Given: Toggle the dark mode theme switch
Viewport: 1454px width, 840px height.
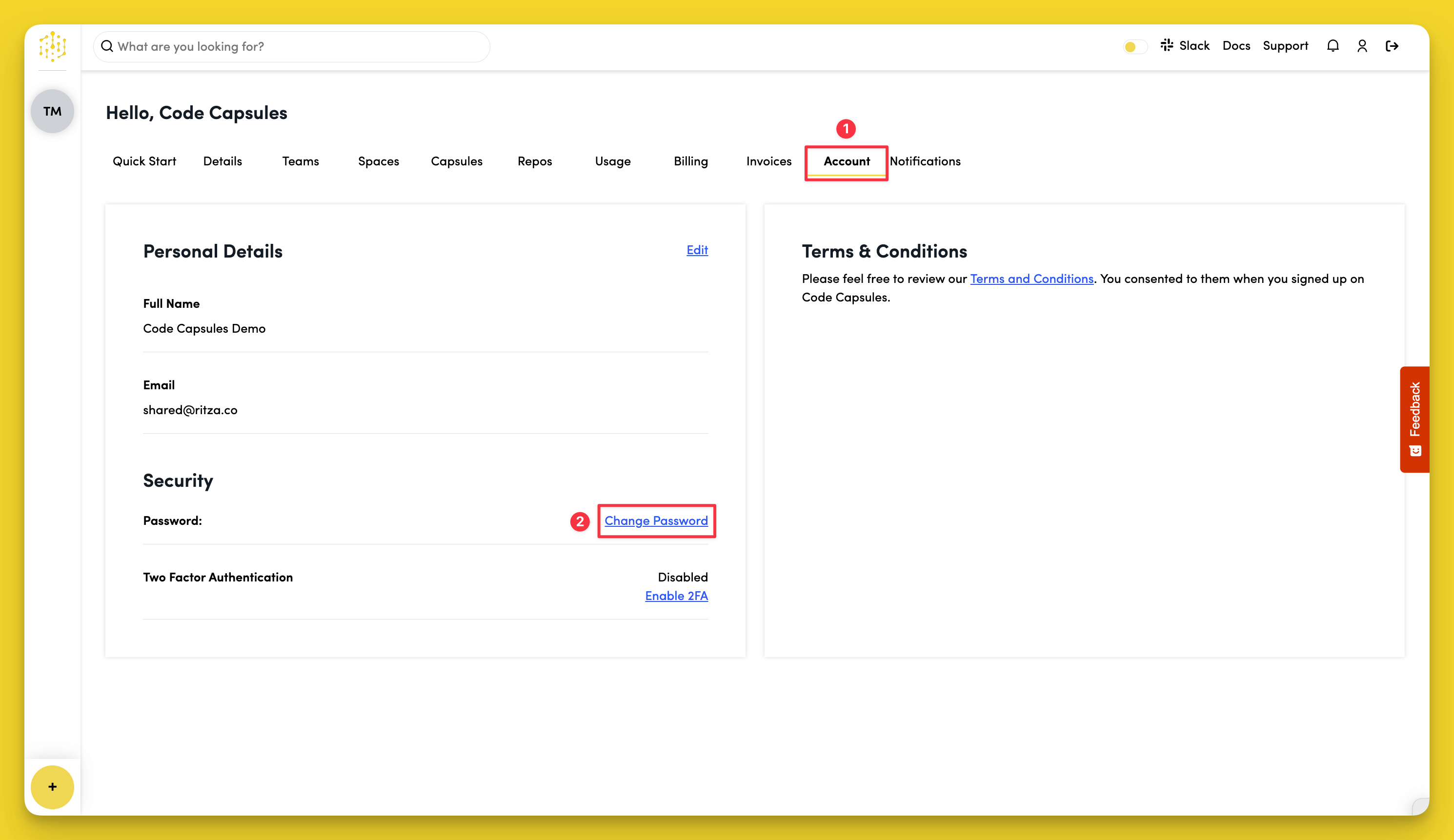Looking at the screenshot, I should click(x=1134, y=47).
